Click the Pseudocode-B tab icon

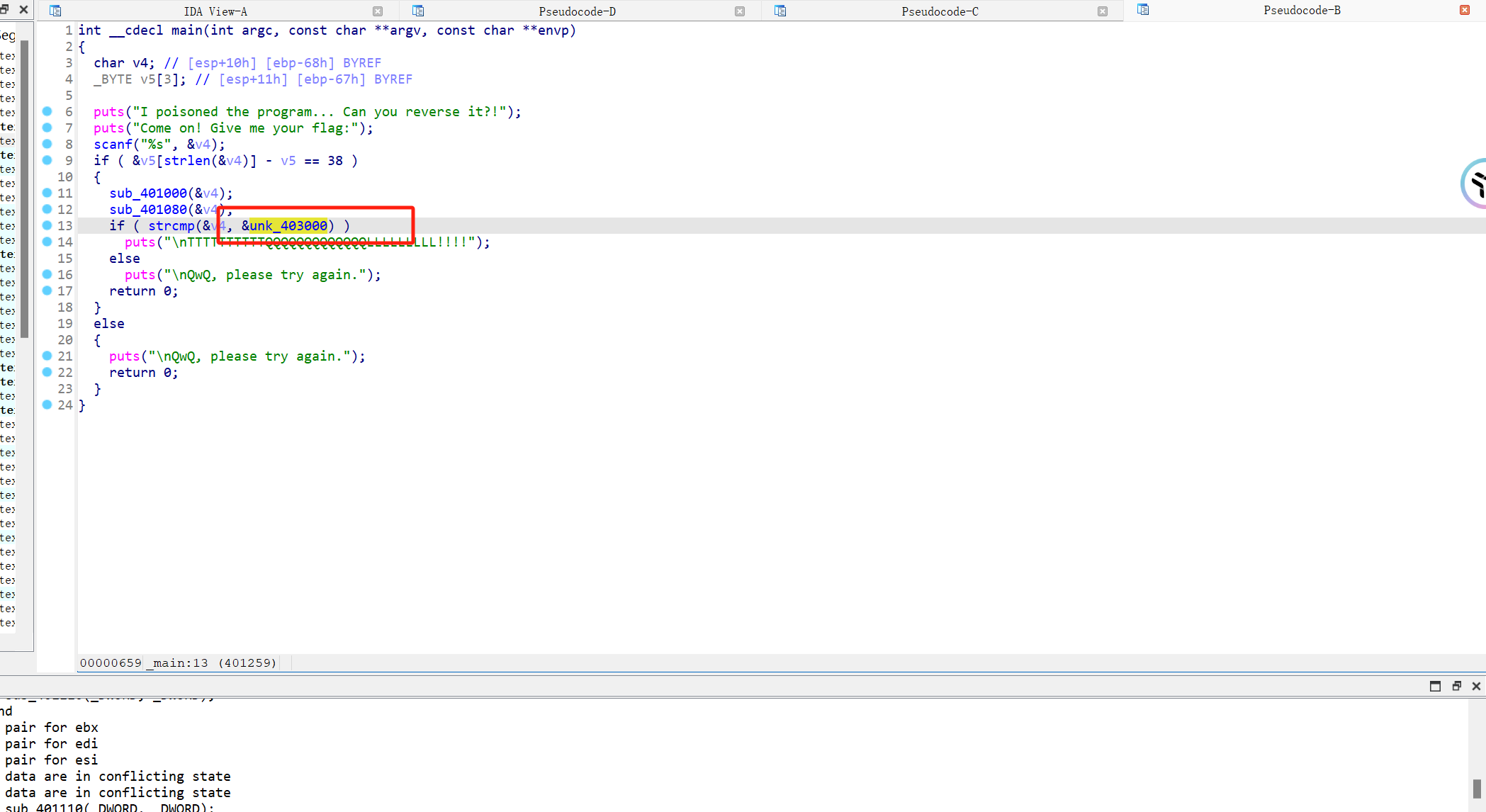tap(1143, 10)
